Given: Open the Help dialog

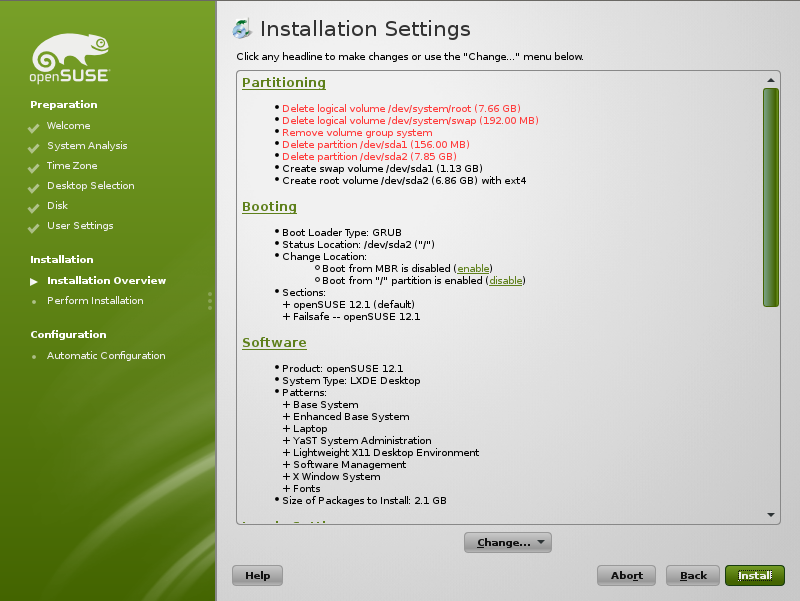Looking at the screenshot, I should click(258, 575).
